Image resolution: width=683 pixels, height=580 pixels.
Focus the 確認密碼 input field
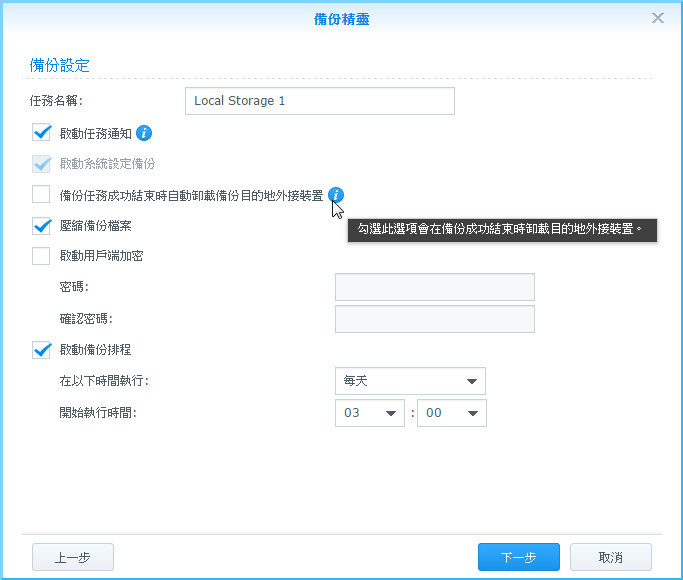tap(434, 319)
